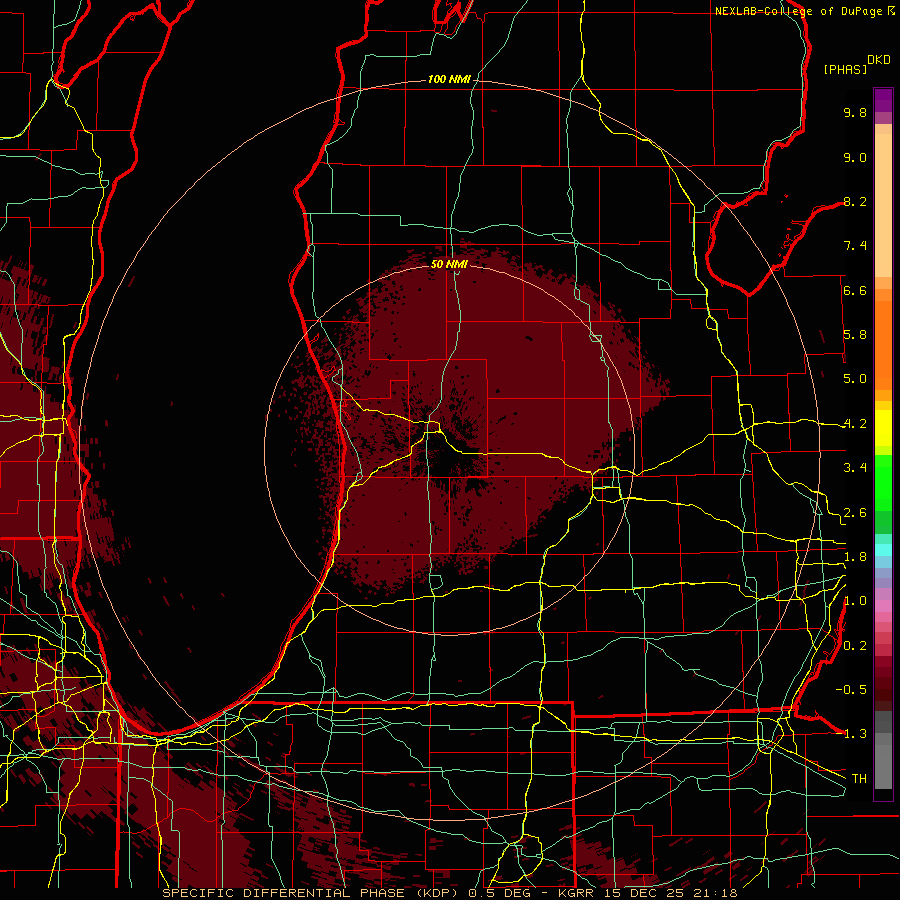Click the 9.8 value on color scale
Image resolution: width=900 pixels, height=900 pixels.
click(855, 112)
